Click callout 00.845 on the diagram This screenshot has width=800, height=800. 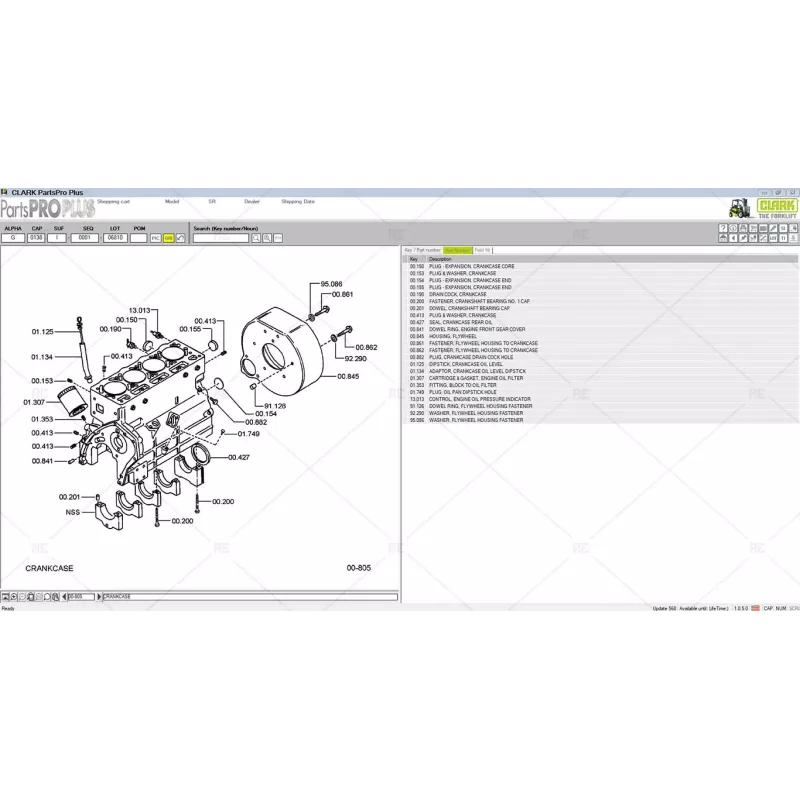pos(347,376)
